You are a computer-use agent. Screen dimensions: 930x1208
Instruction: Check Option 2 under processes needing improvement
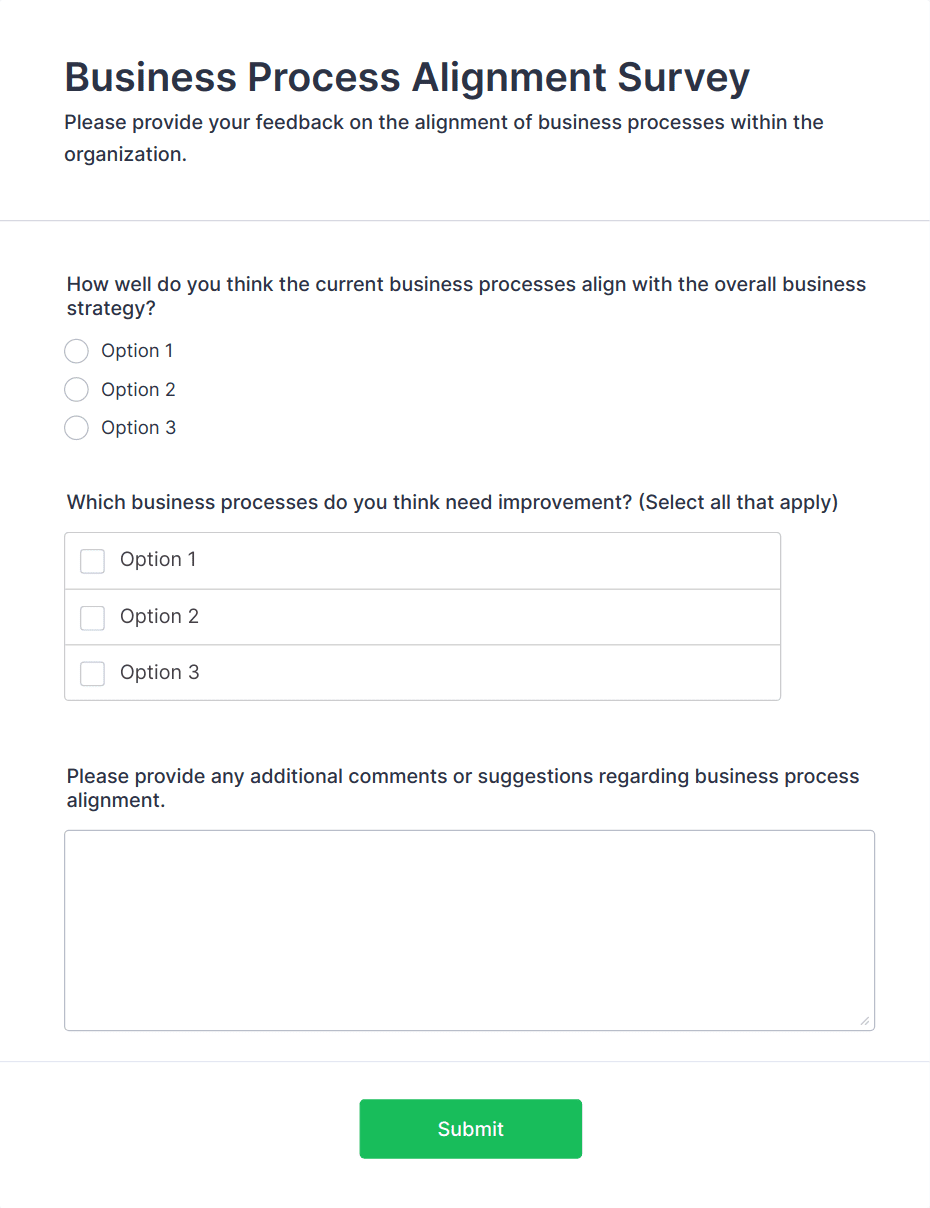pos(92,617)
